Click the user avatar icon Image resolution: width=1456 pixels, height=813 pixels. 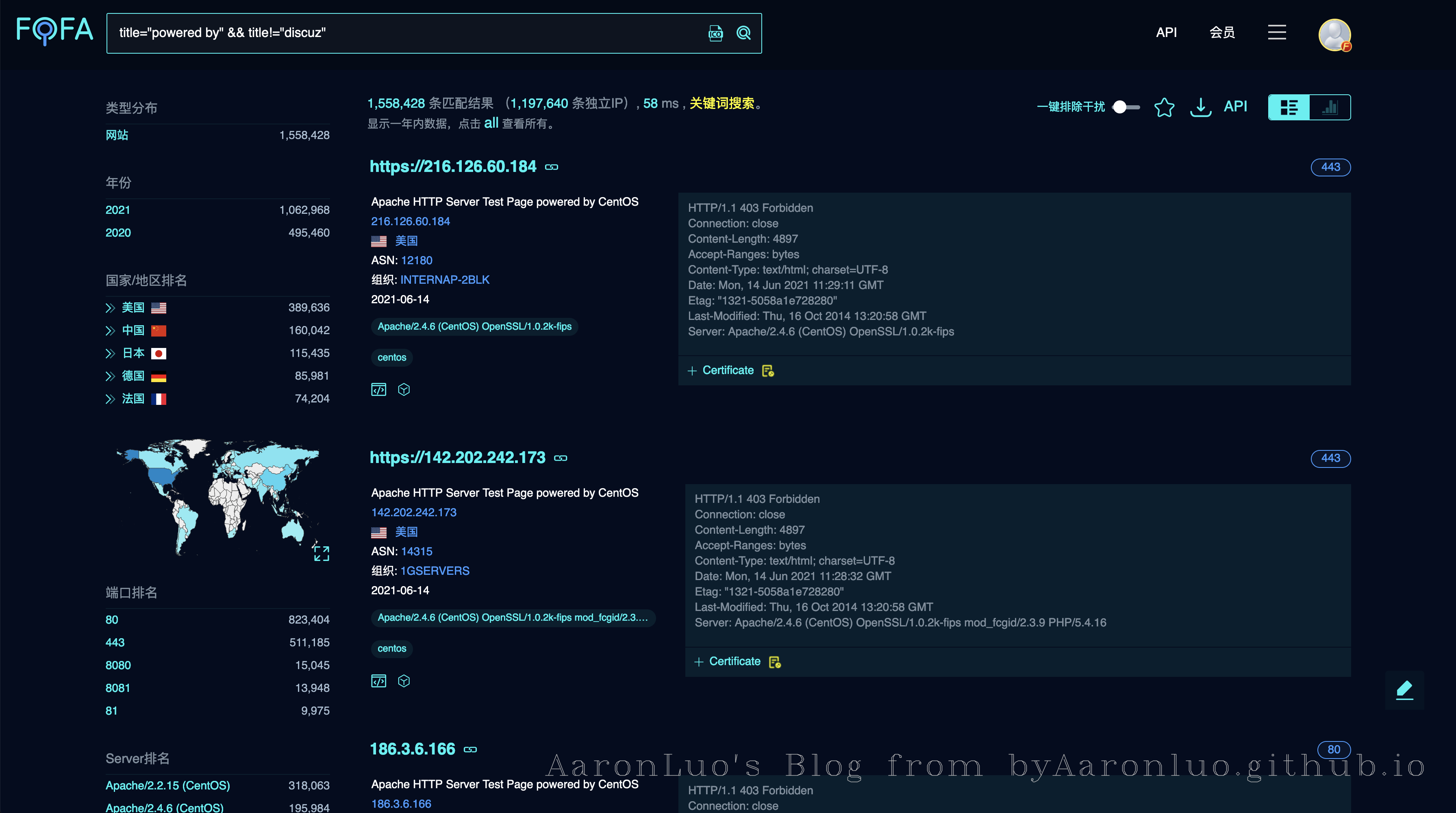(1334, 35)
